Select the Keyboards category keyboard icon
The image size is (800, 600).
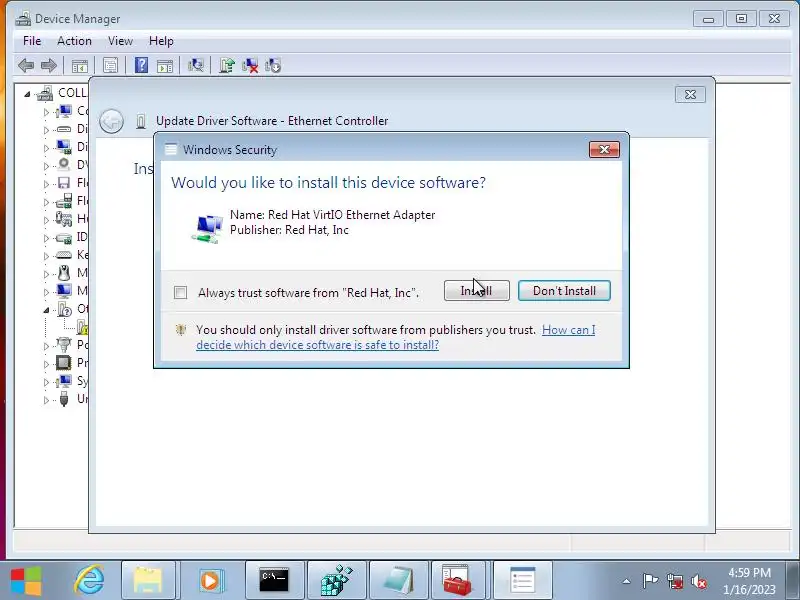64,255
